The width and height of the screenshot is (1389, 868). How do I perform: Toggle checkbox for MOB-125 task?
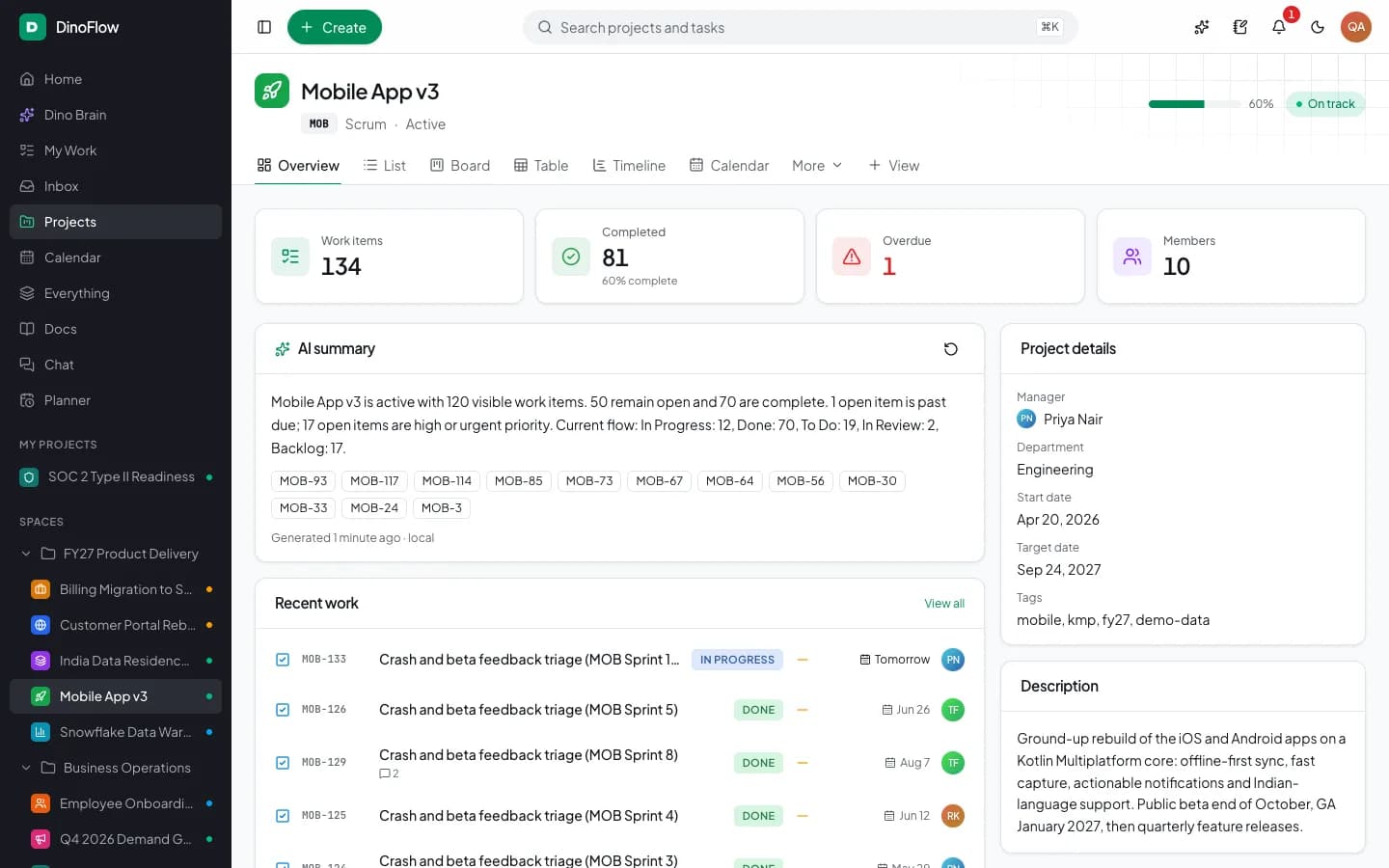point(283,816)
